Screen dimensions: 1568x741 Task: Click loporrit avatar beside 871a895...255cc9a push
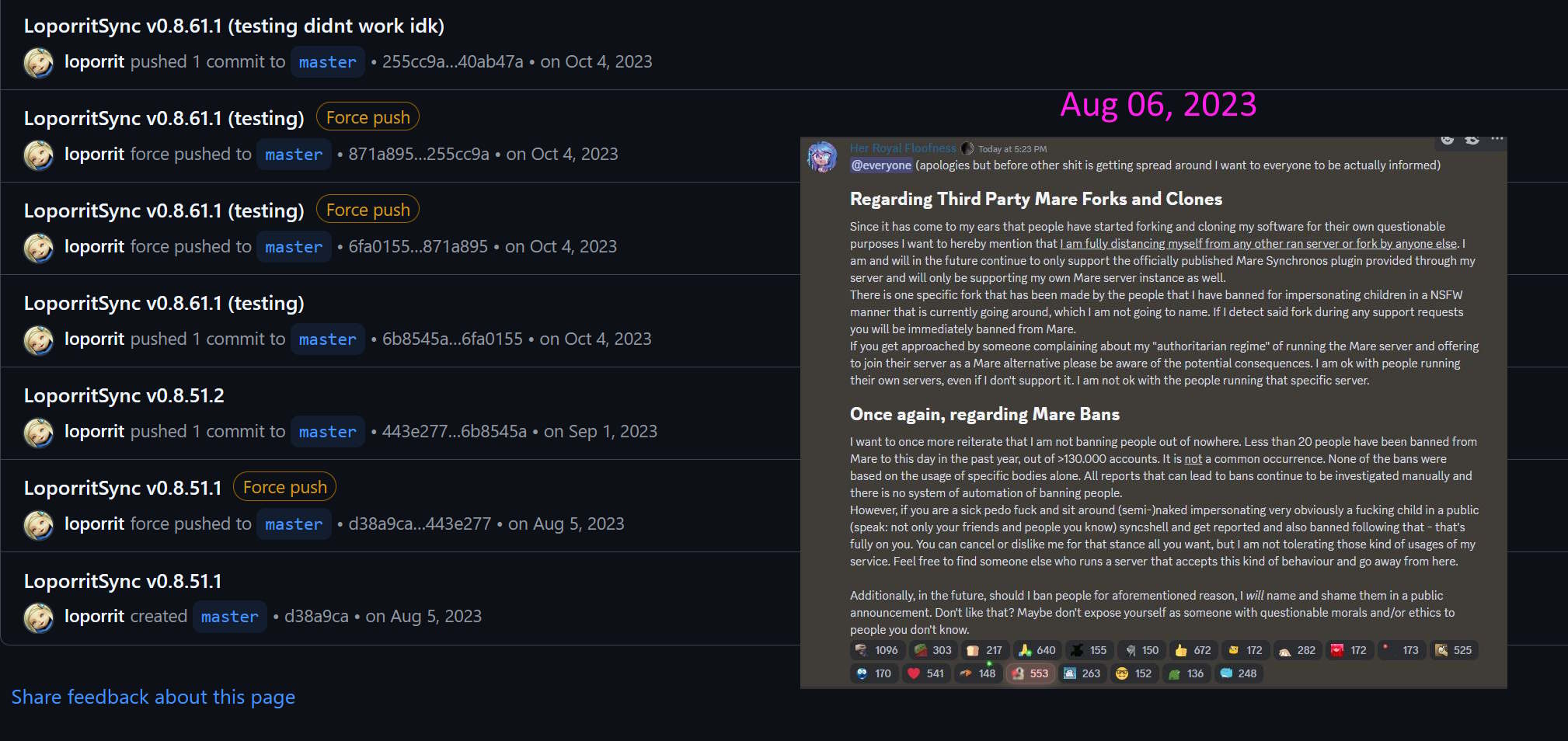[x=39, y=155]
